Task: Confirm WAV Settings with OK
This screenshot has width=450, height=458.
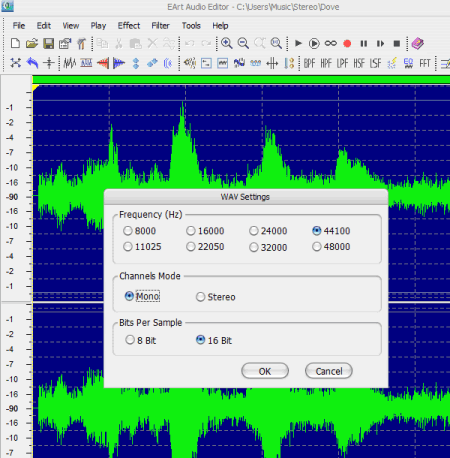Action: 265,371
